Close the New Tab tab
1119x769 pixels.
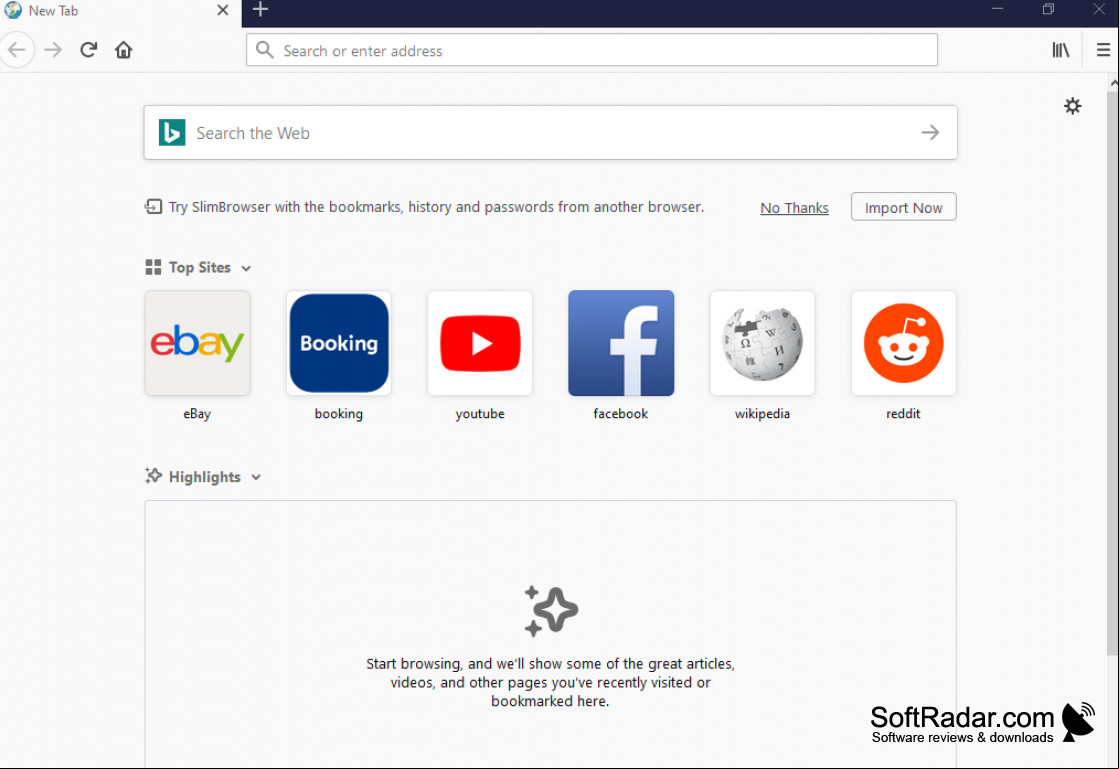coord(223,10)
